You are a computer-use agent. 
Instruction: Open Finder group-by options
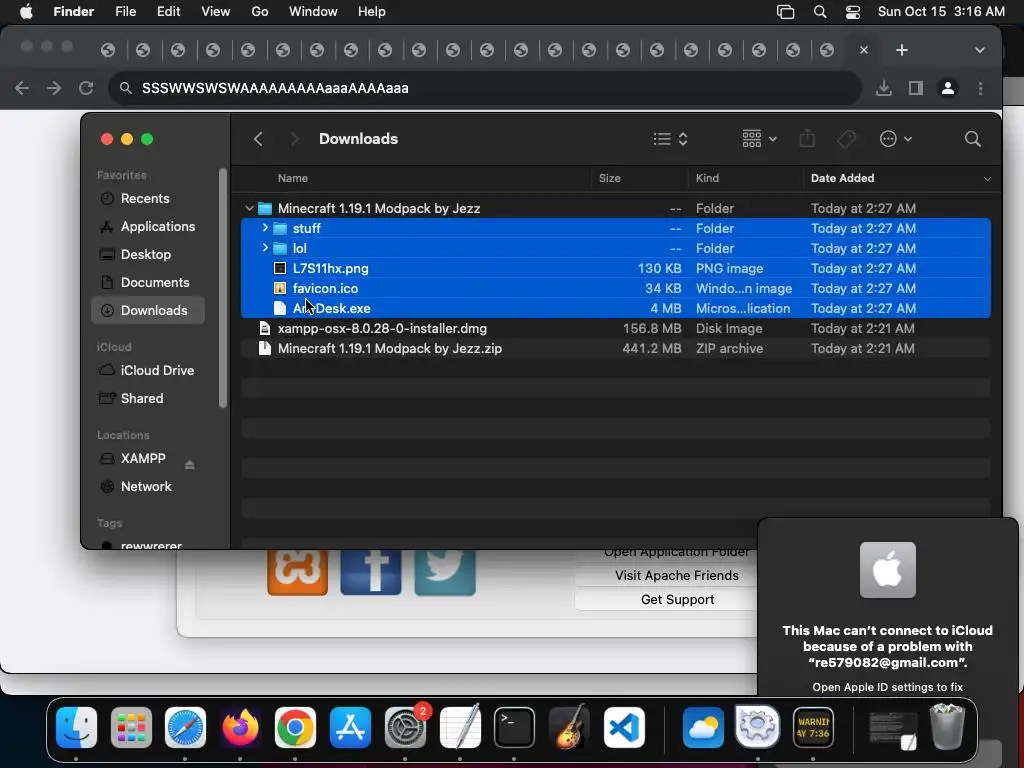tap(760, 138)
